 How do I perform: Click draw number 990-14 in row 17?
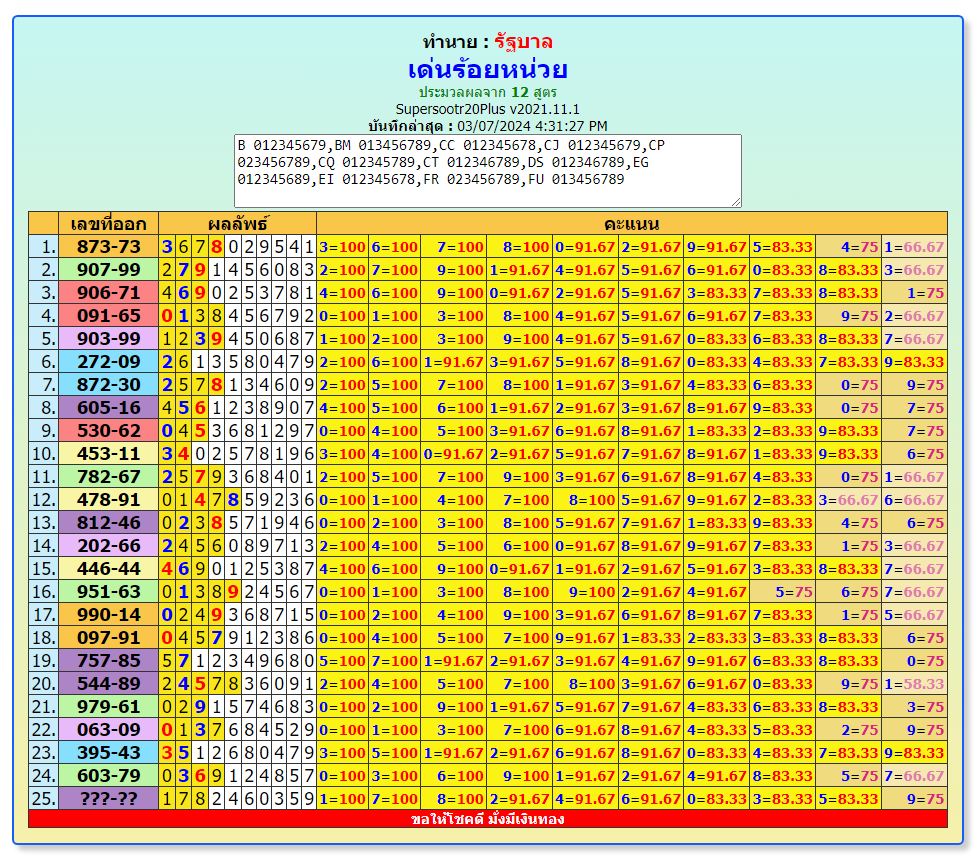click(x=108, y=615)
